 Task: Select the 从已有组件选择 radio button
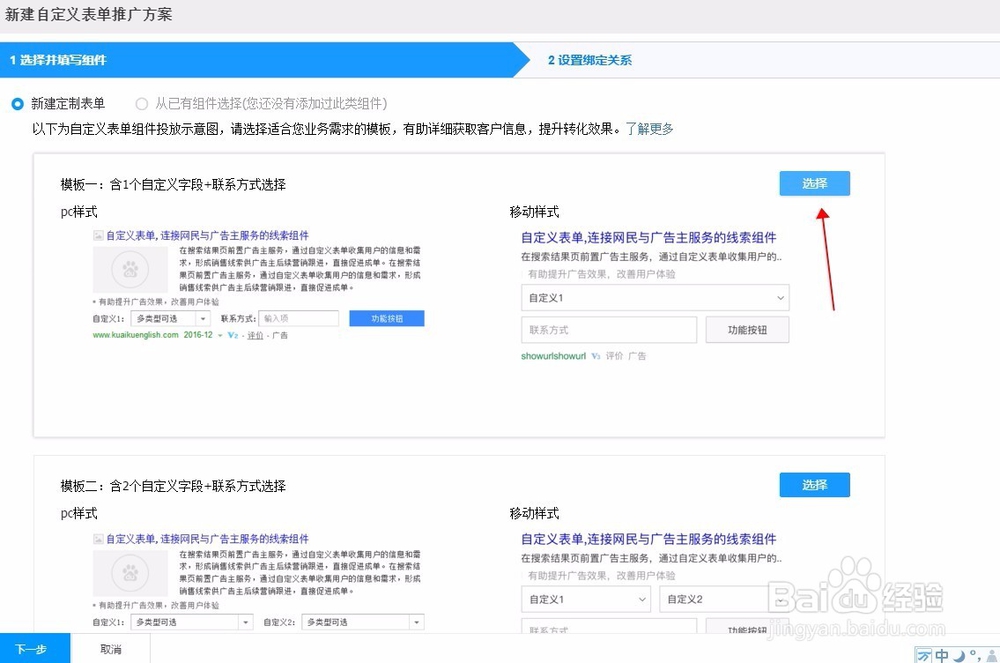pos(141,104)
